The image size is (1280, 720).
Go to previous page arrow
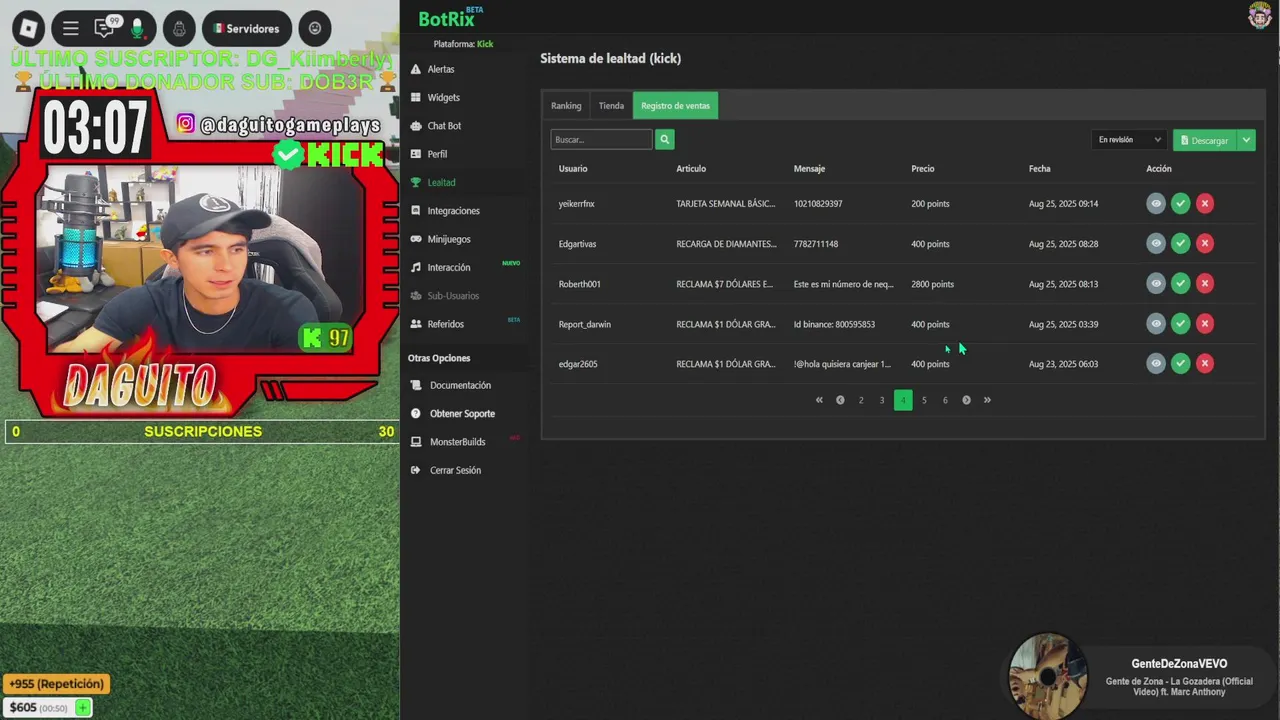840,400
